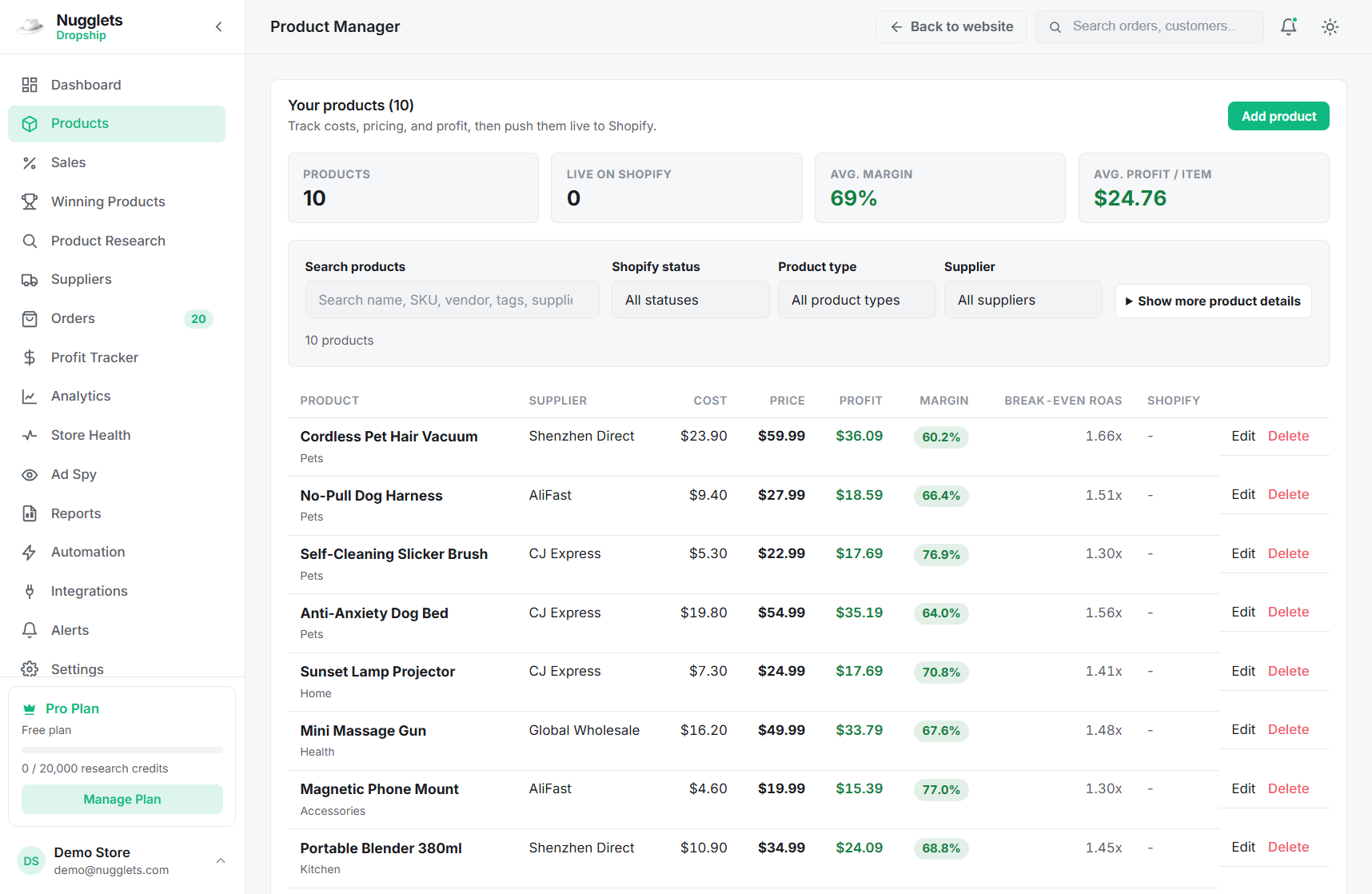
Task: Click the 60.2% margin badge
Action: pos(941,437)
